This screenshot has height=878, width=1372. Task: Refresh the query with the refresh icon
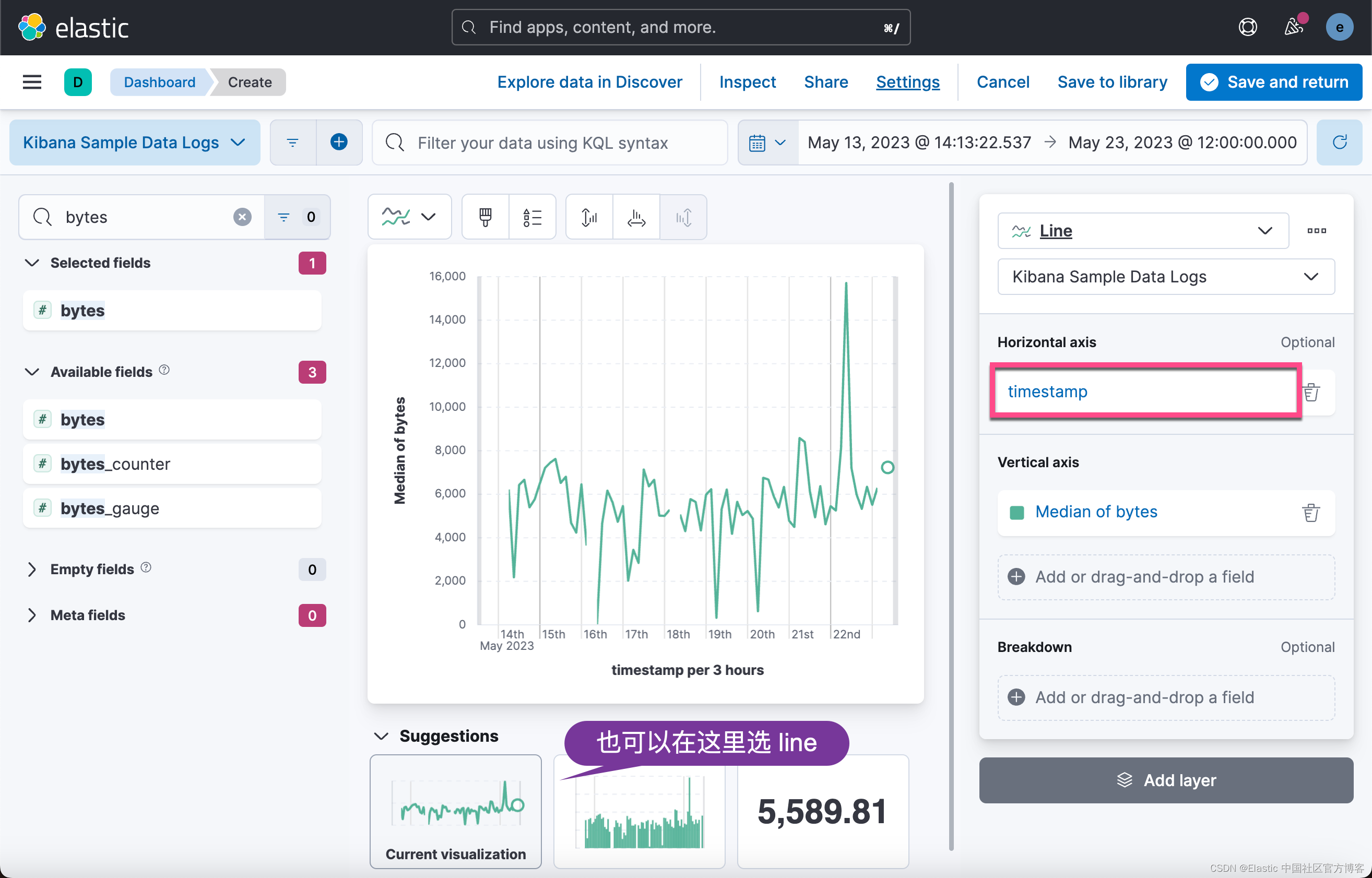(1340, 143)
